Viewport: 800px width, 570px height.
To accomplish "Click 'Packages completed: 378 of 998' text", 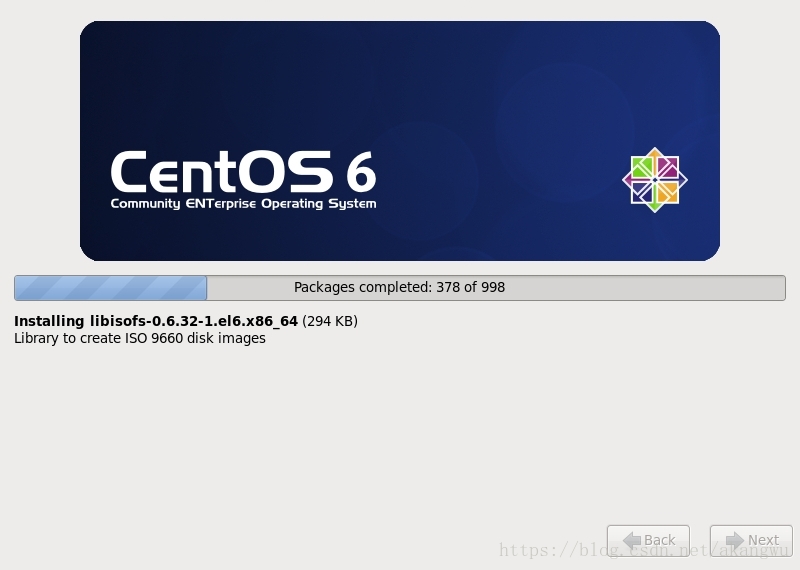I will 399,287.
